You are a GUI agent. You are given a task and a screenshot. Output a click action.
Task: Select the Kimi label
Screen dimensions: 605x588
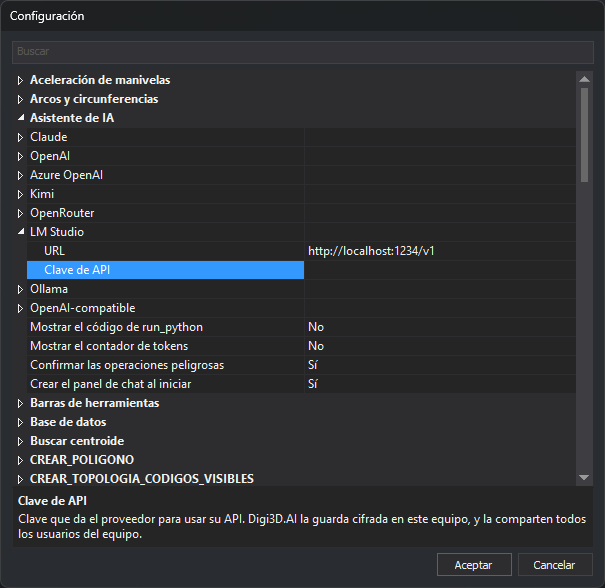(x=42, y=194)
